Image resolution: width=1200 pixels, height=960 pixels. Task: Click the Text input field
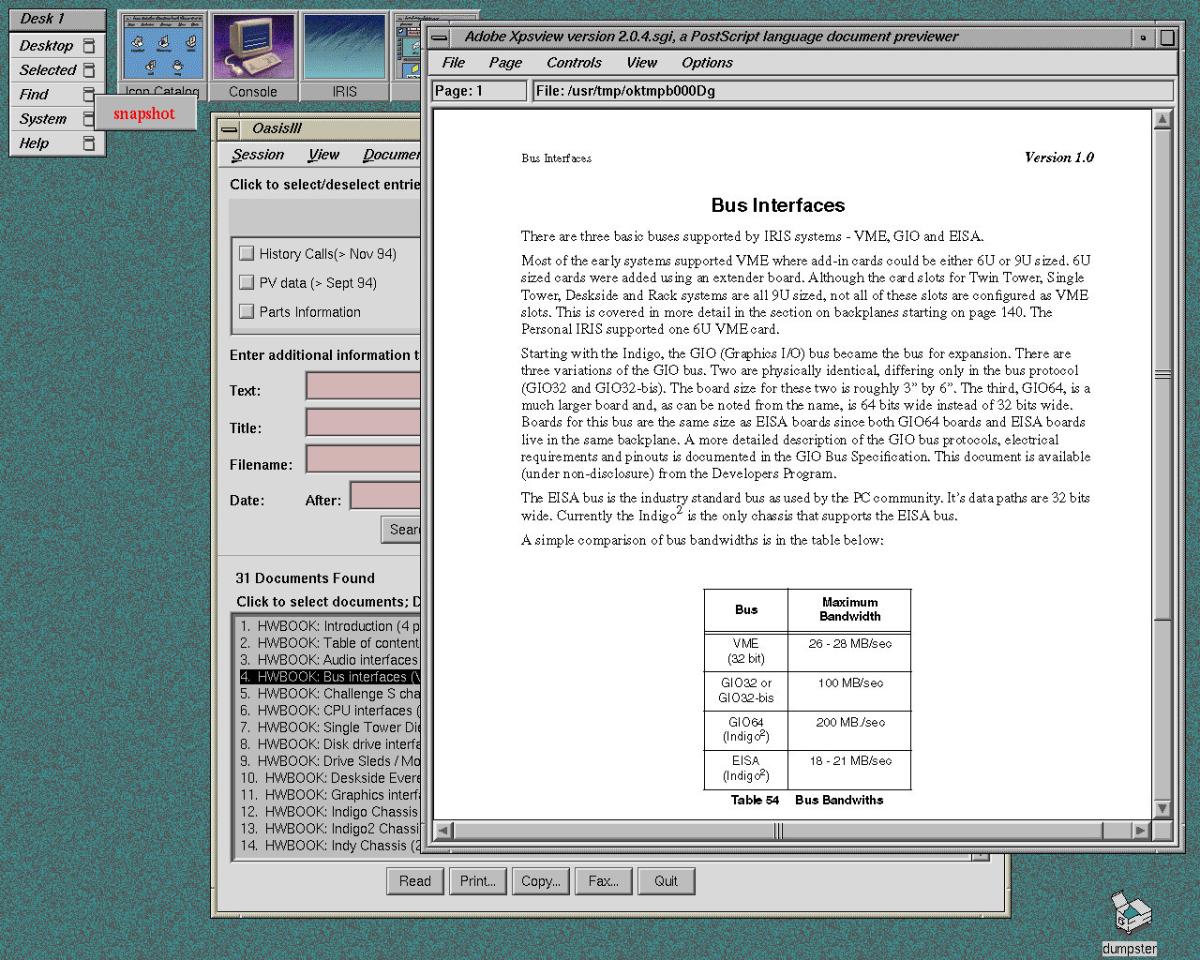364,386
